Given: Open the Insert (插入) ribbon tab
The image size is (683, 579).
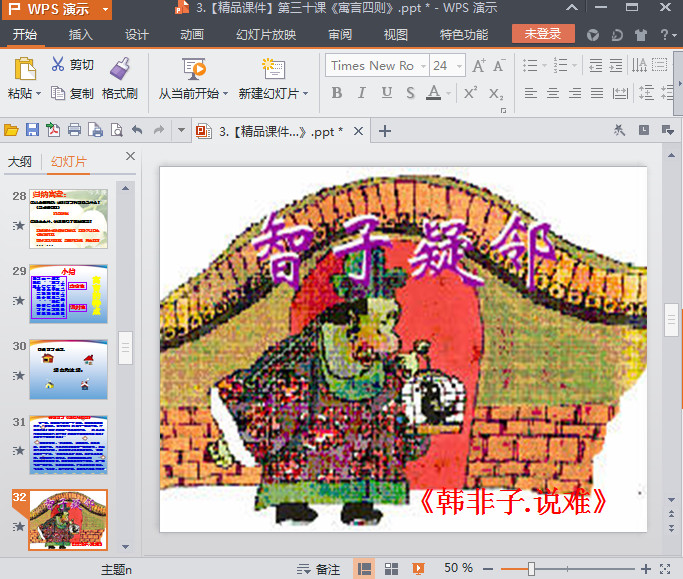Looking at the screenshot, I should click(x=81, y=34).
